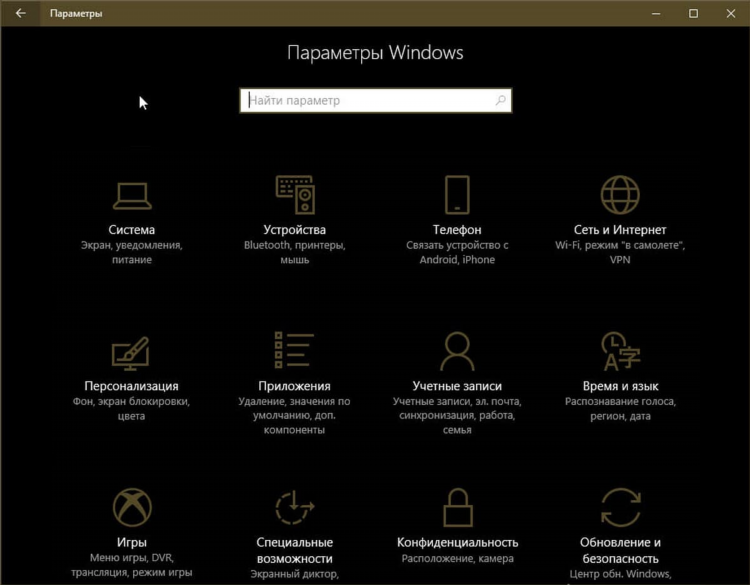The width and height of the screenshot is (750, 585).
Task: Open the Учетные записи person icon
Action: (457, 352)
